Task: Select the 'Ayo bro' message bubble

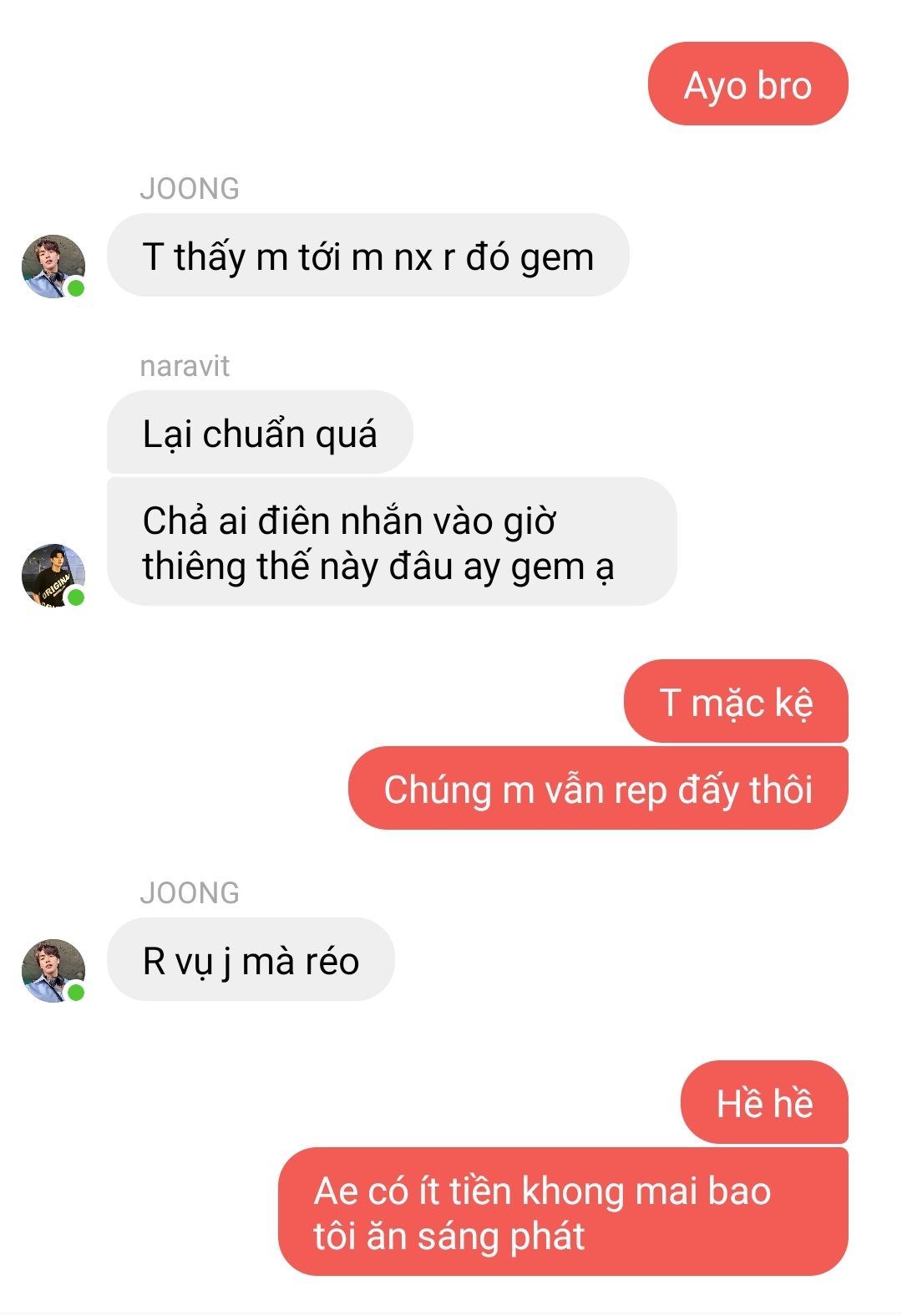Action: (747, 84)
